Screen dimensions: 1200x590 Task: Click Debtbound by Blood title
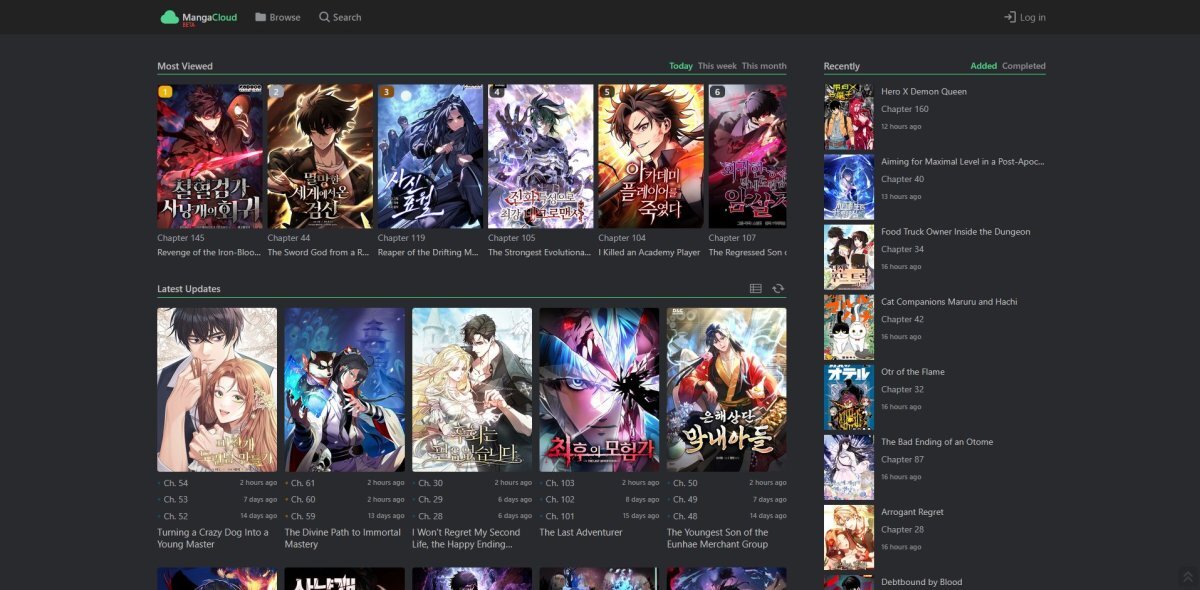pyautogui.click(x=922, y=581)
